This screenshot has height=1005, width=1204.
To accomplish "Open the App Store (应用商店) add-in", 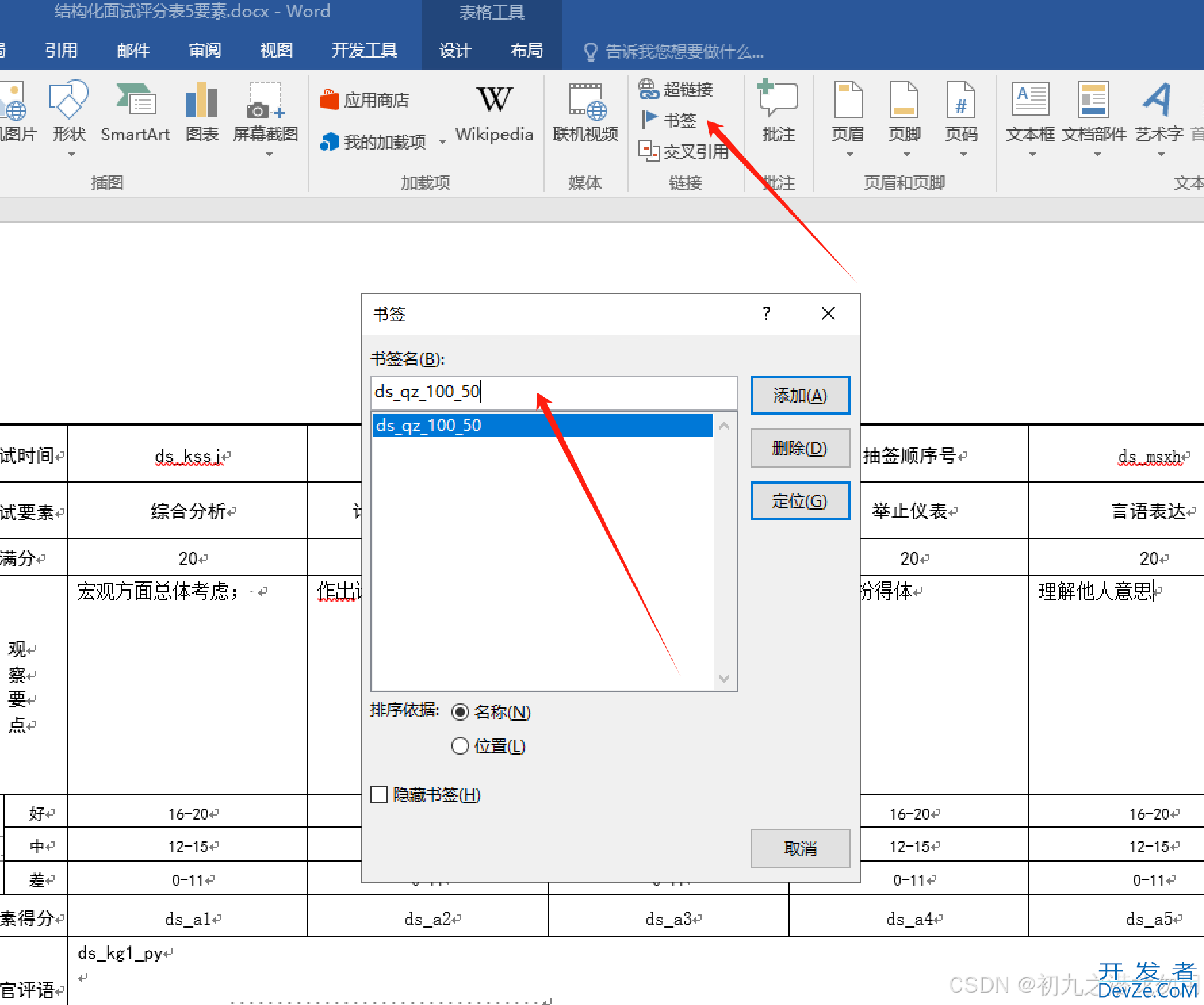I will [365, 100].
